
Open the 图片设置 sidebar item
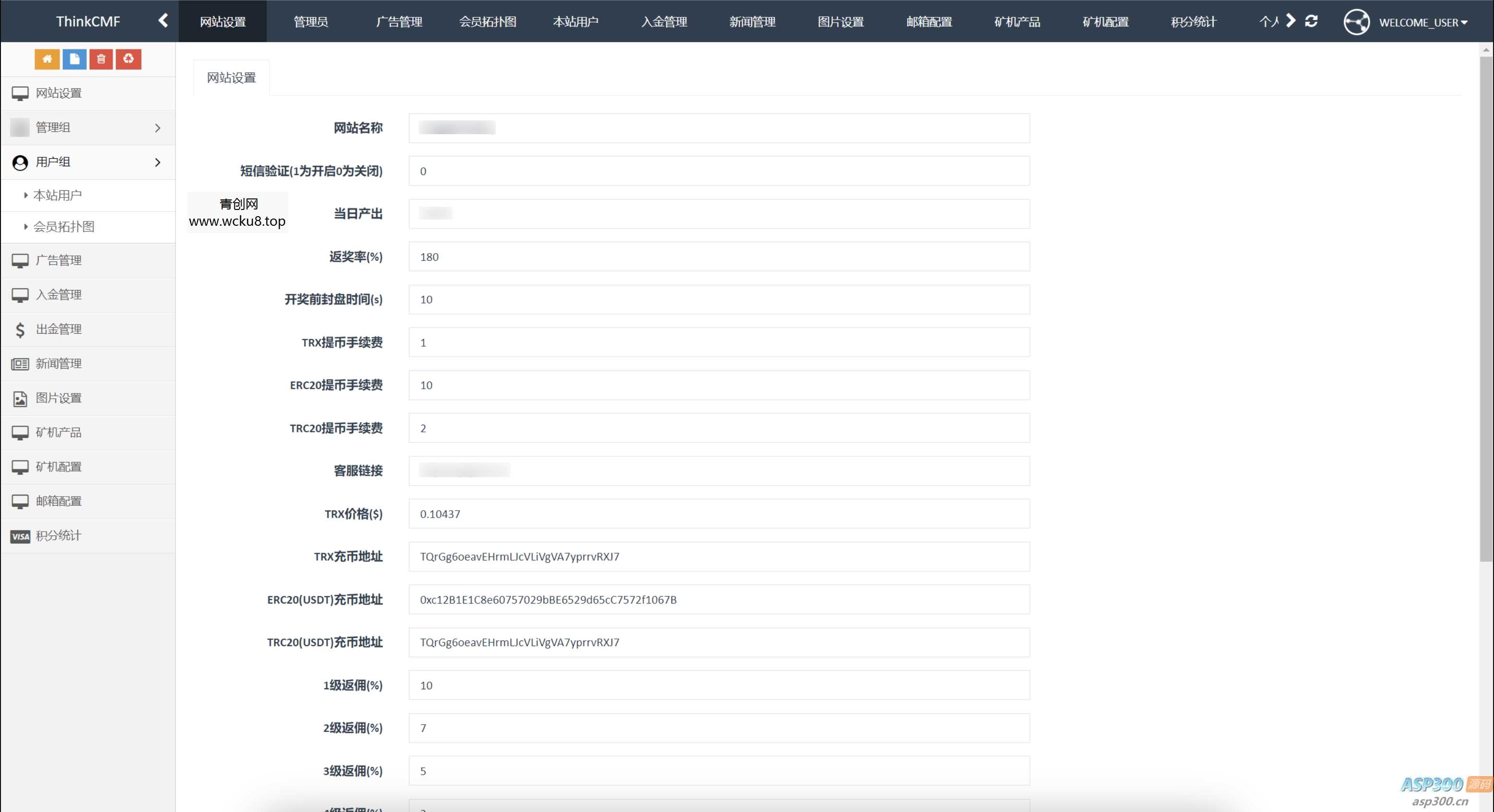coord(58,398)
